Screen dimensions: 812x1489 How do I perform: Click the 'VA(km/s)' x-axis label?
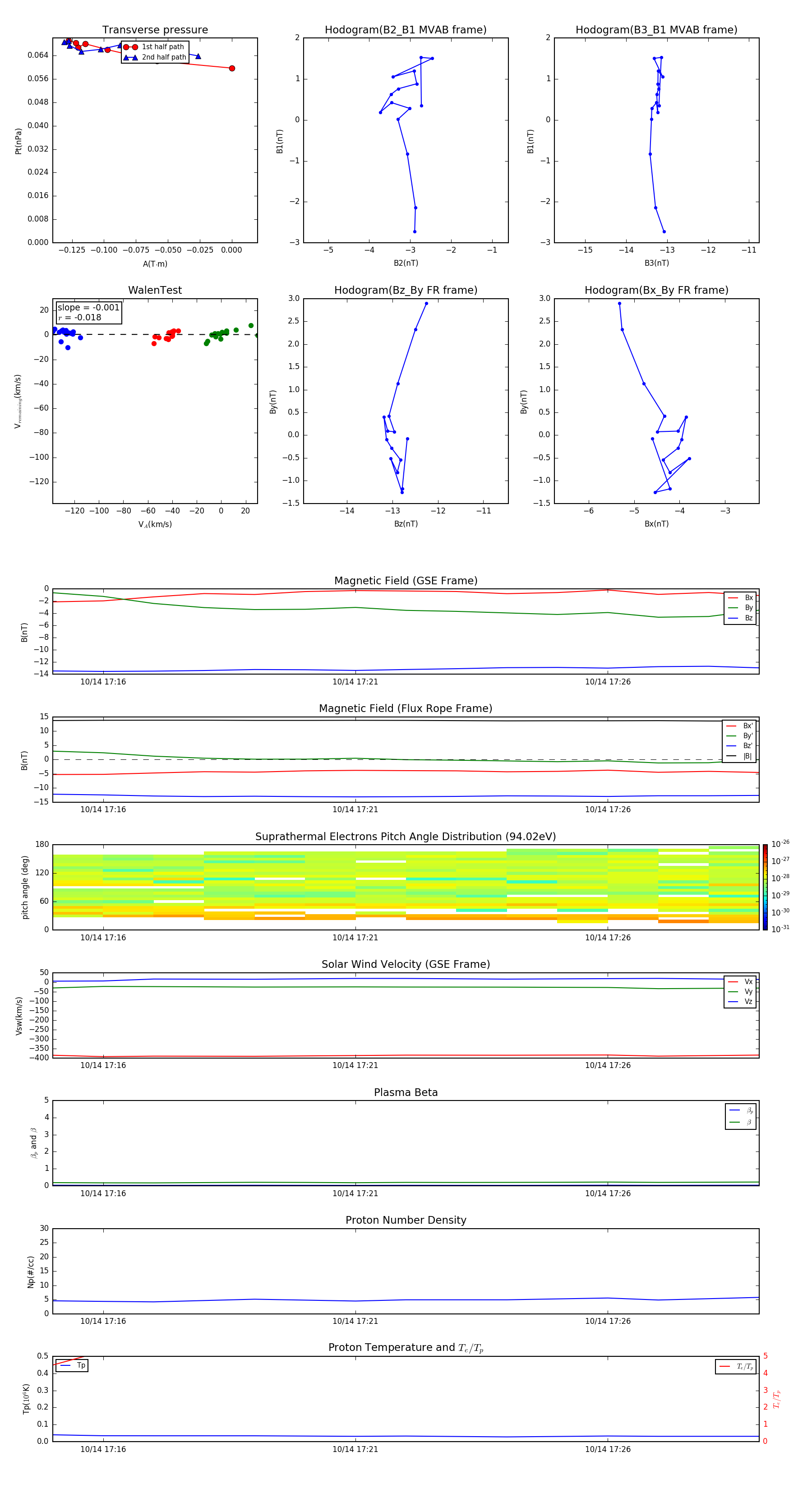coord(155,524)
